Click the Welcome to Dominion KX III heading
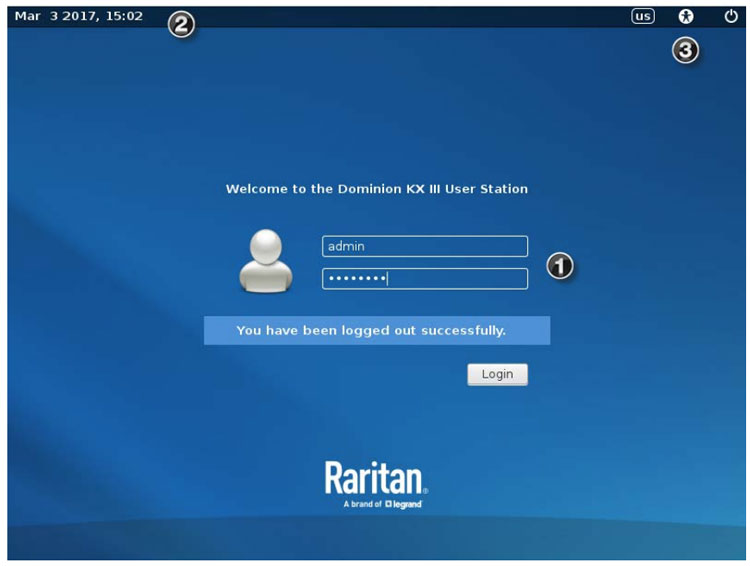750x566 pixels. 376,188
